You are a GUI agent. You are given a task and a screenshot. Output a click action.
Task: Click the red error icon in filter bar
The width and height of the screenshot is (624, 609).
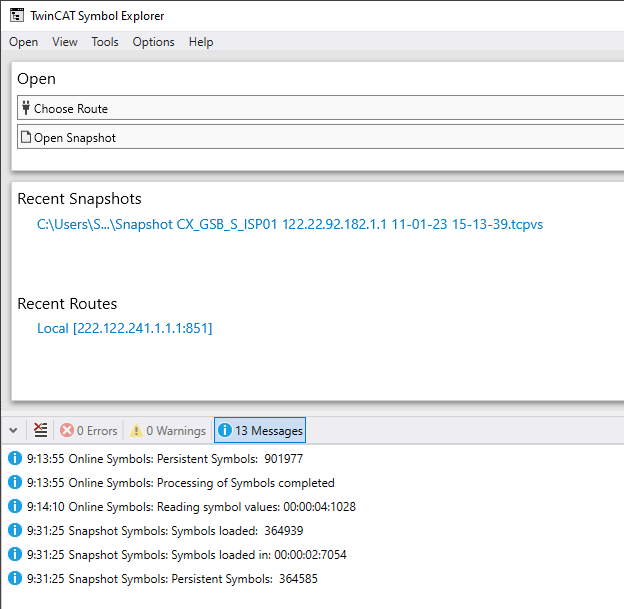tap(67, 430)
